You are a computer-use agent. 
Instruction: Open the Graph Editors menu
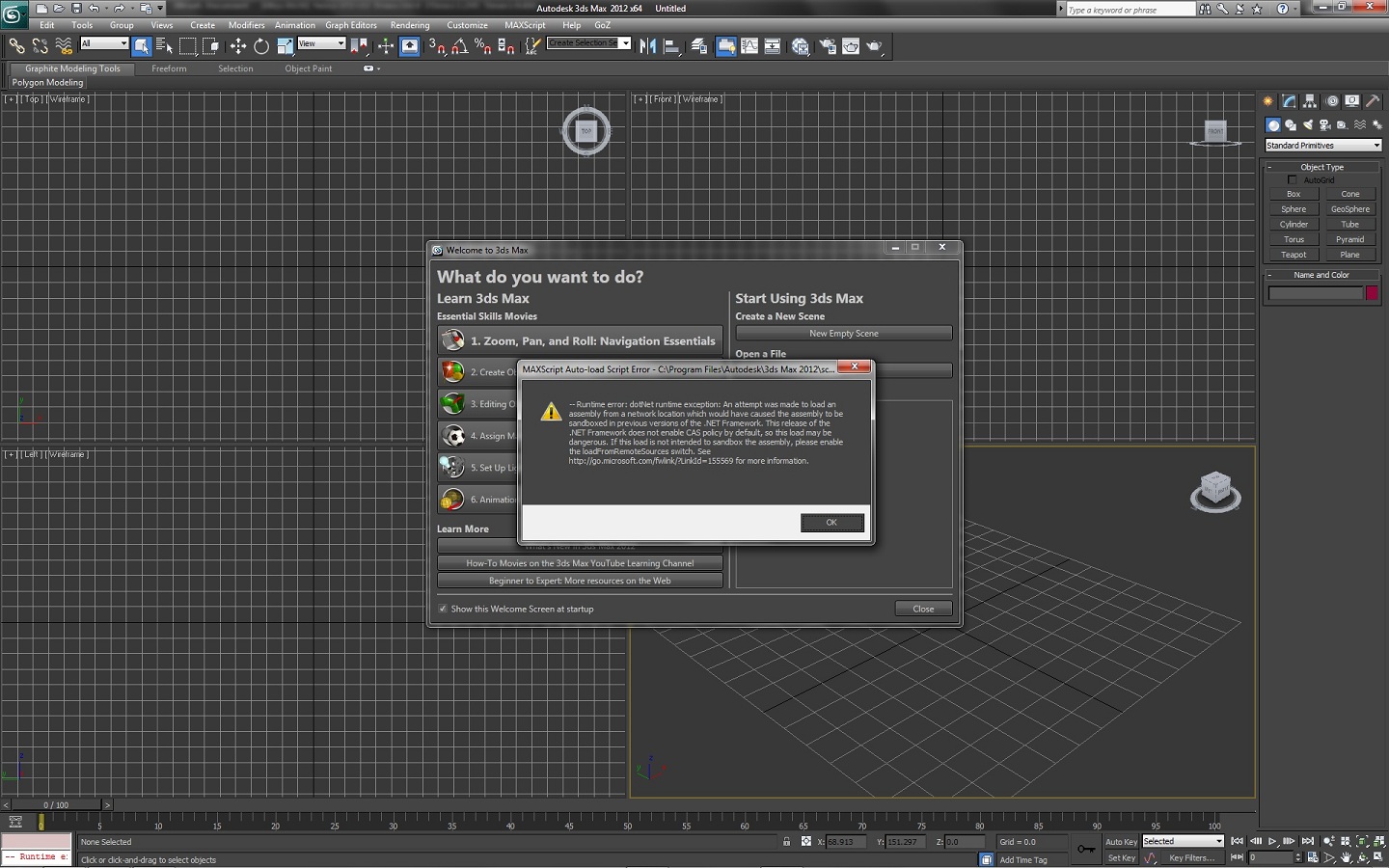tap(351, 25)
